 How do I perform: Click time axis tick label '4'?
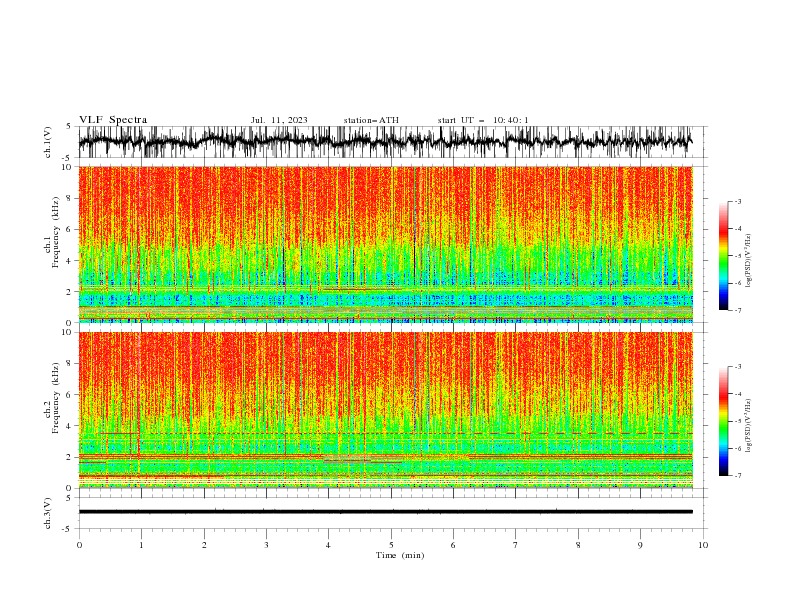coord(328,545)
